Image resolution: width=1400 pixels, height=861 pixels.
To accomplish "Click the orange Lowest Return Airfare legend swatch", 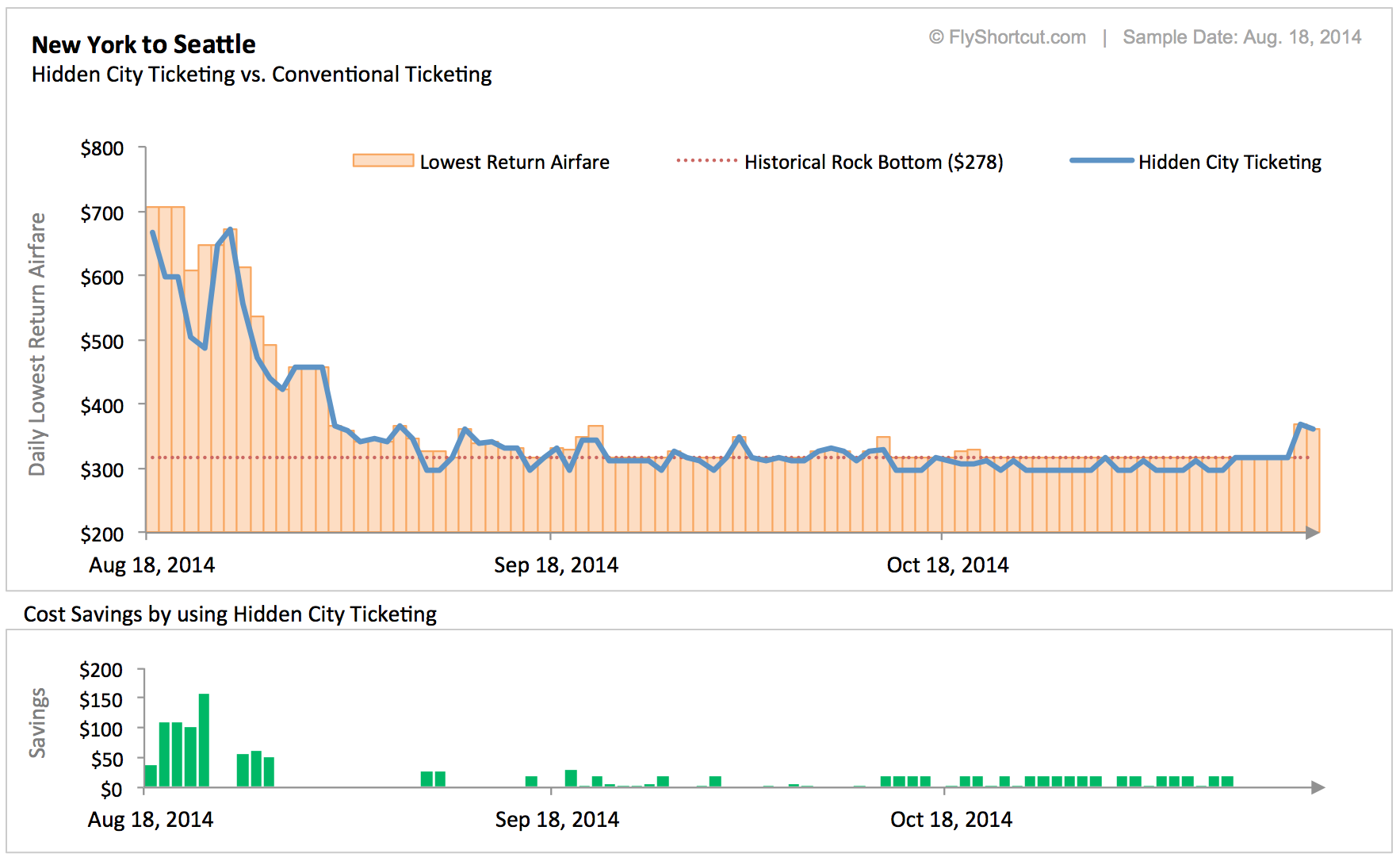I will pos(383,161).
